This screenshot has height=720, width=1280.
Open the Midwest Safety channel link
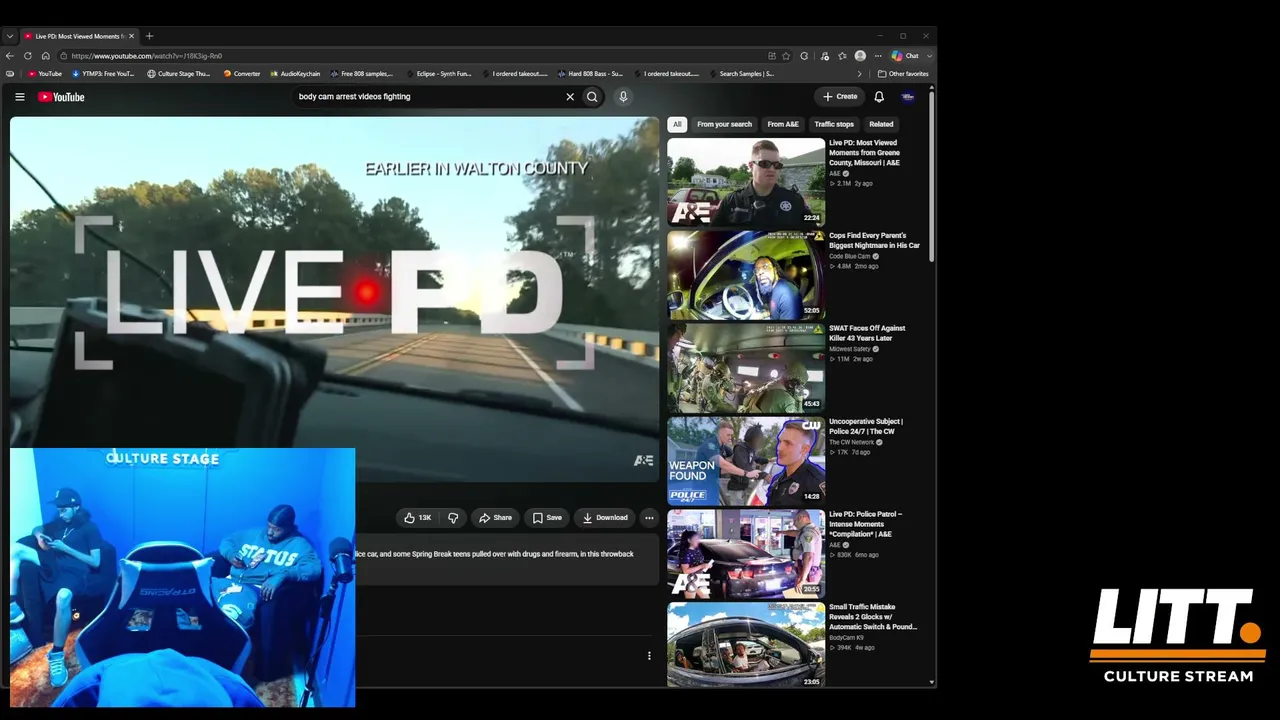click(849, 349)
